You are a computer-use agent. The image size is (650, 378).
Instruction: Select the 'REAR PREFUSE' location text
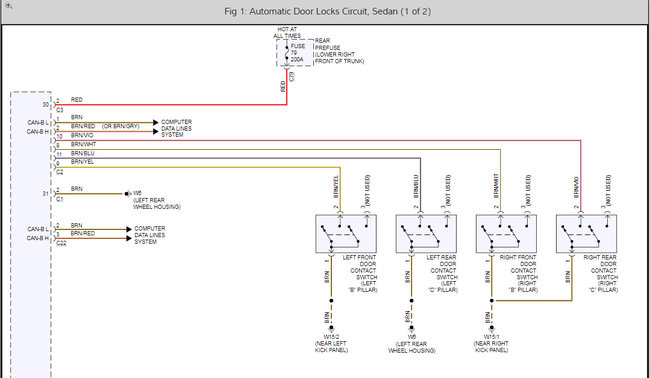[340, 51]
